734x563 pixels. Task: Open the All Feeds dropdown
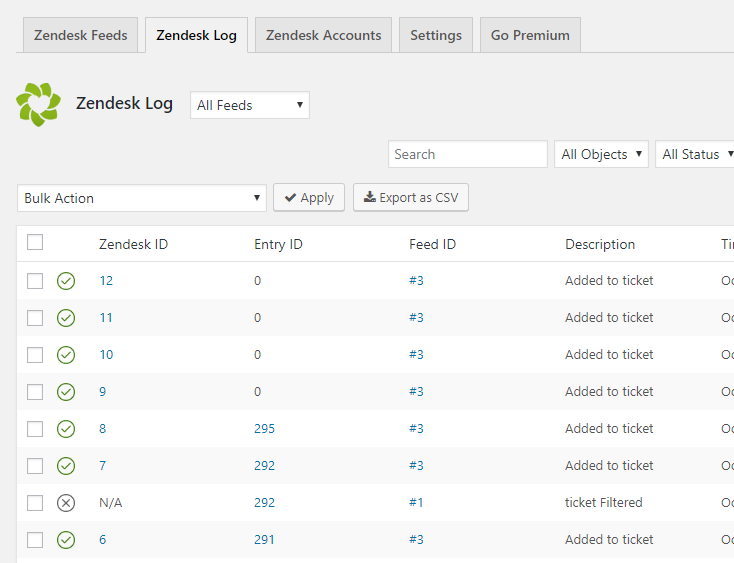(x=250, y=105)
